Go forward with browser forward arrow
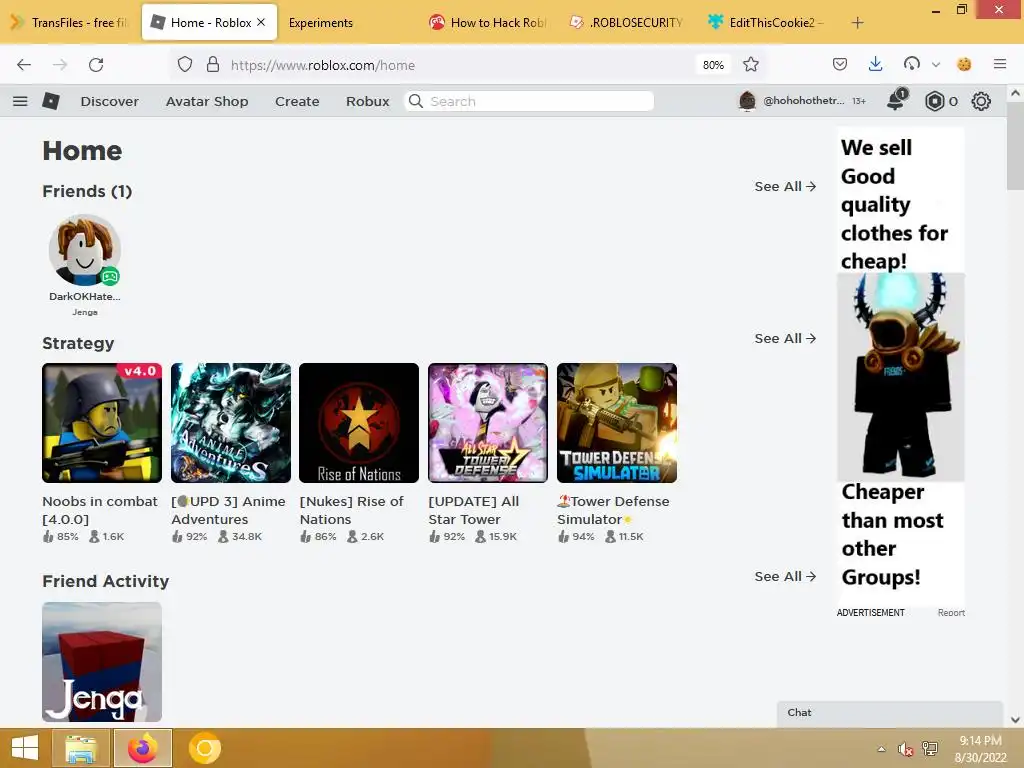 click(x=60, y=65)
